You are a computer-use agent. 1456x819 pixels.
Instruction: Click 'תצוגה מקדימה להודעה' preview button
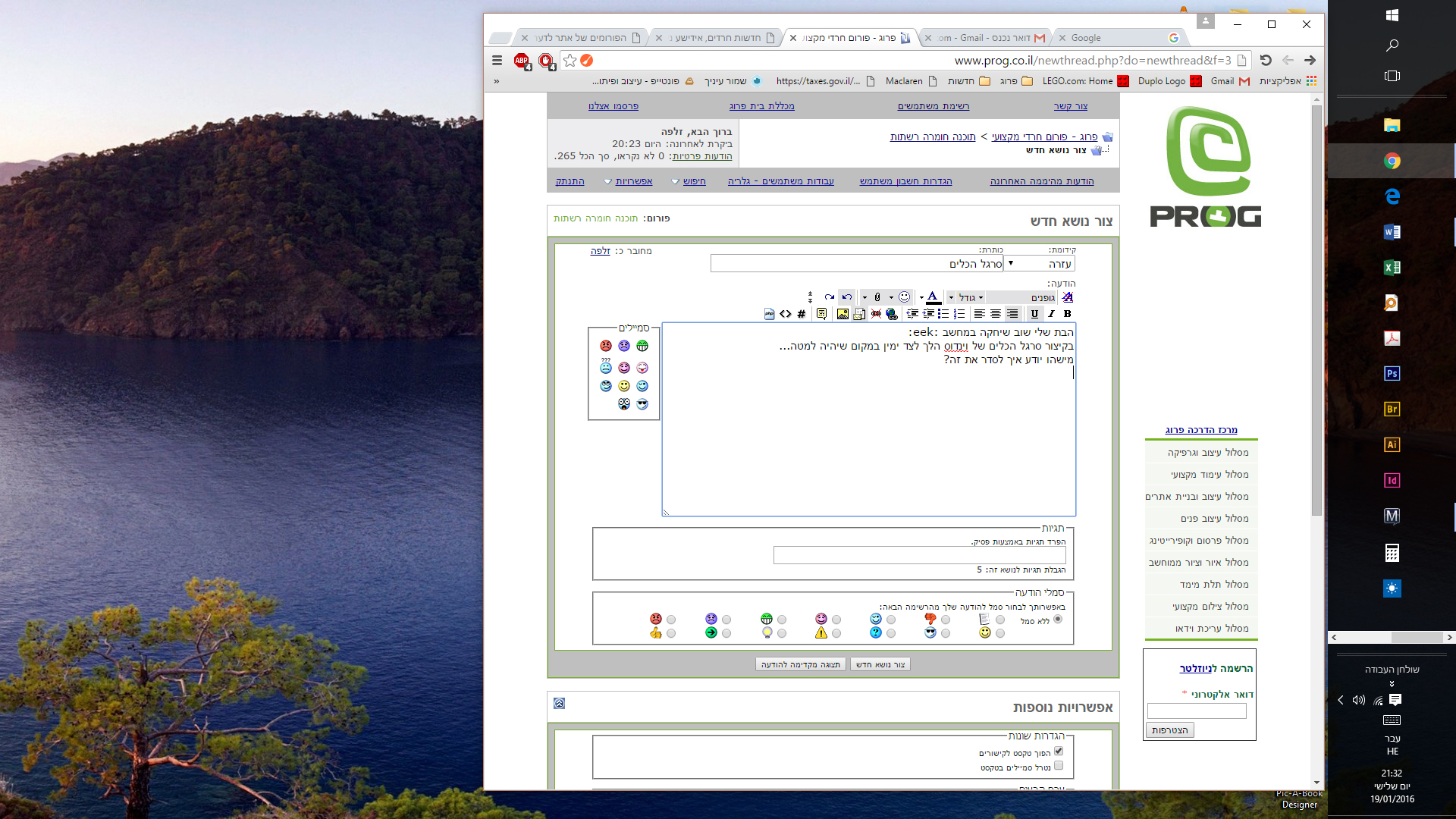tap(800, 664)
